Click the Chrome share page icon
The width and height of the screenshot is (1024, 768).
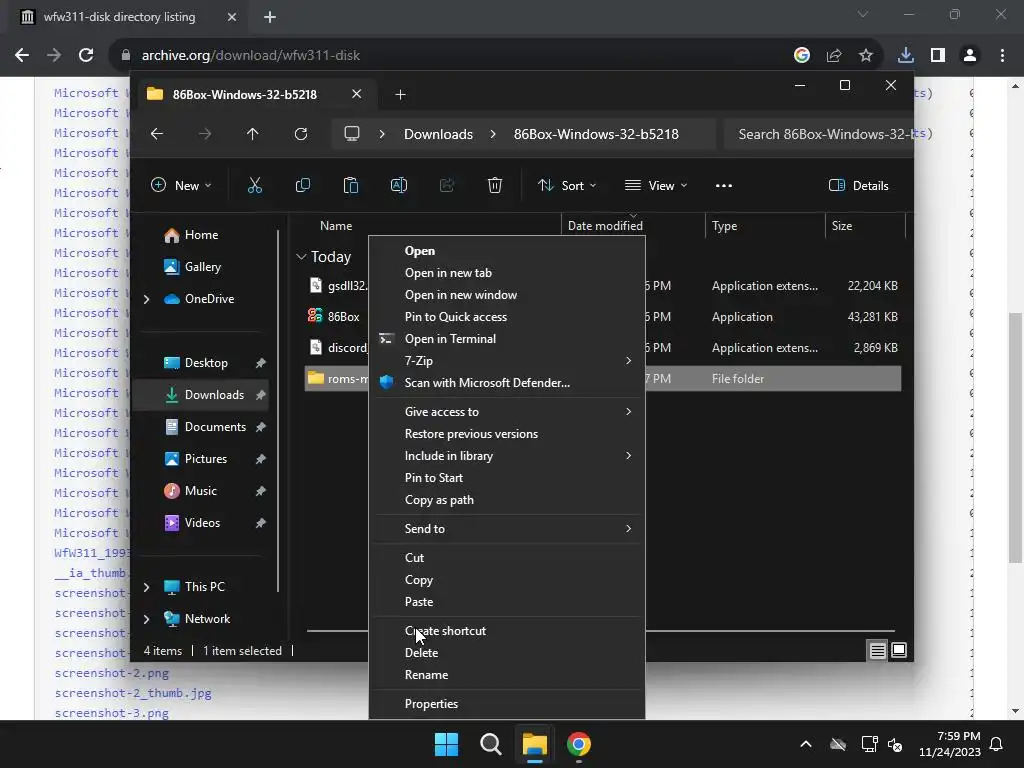click(834, 56)
